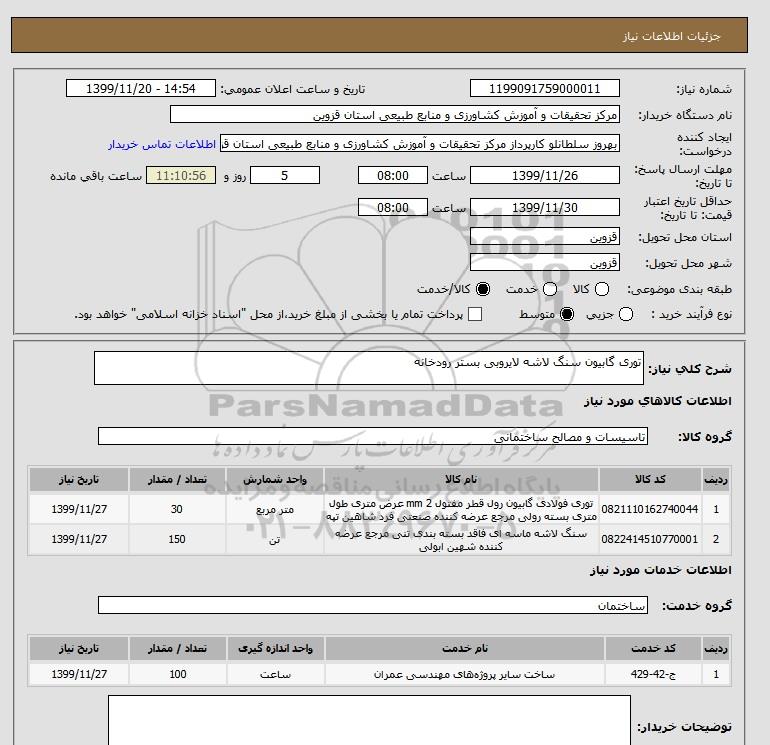Click the remaining time 11:10:56 field
Image resolution: width=770 pixels, height=745 pixels.
coord(181,175)
